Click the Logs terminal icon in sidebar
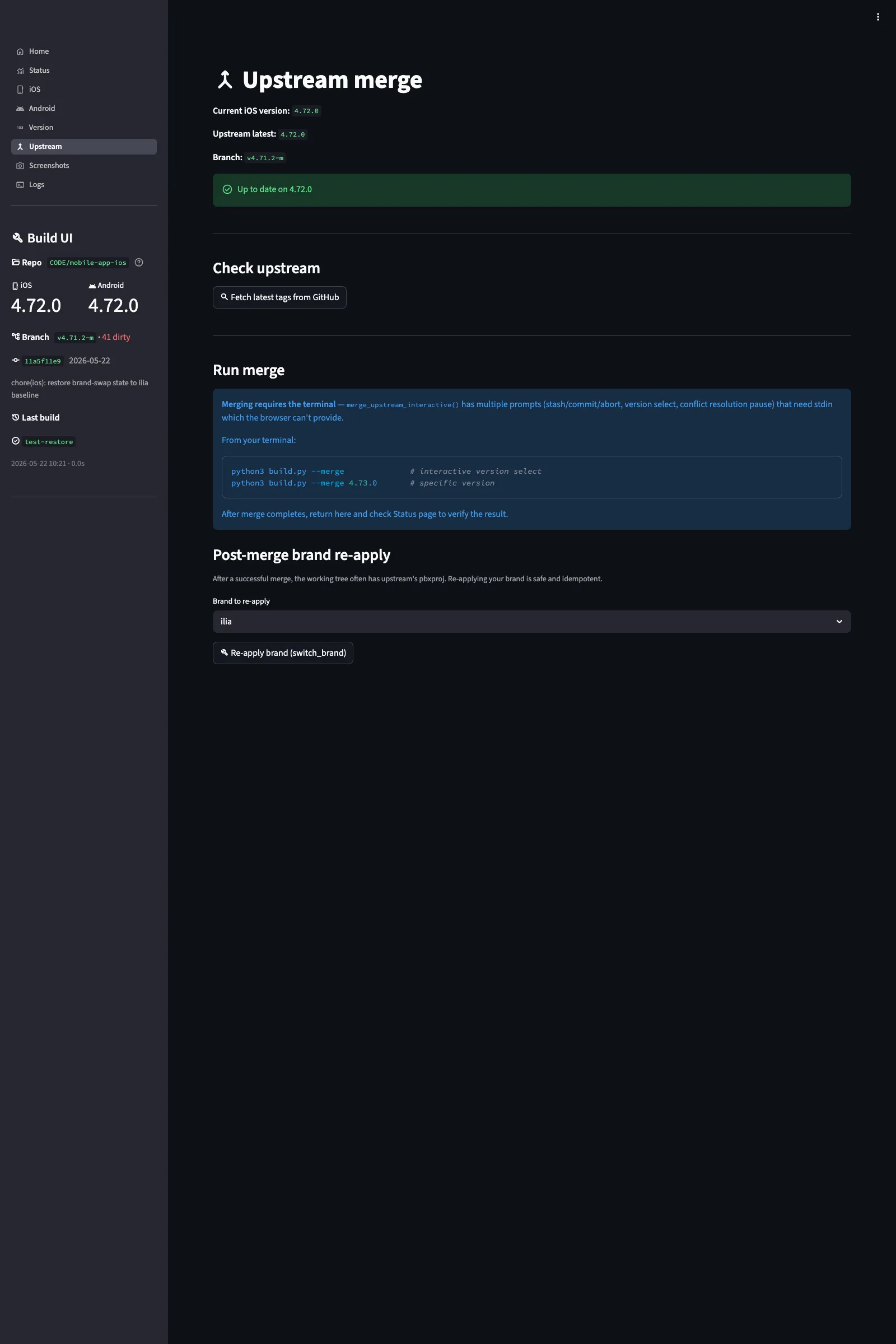 [20, 185]
